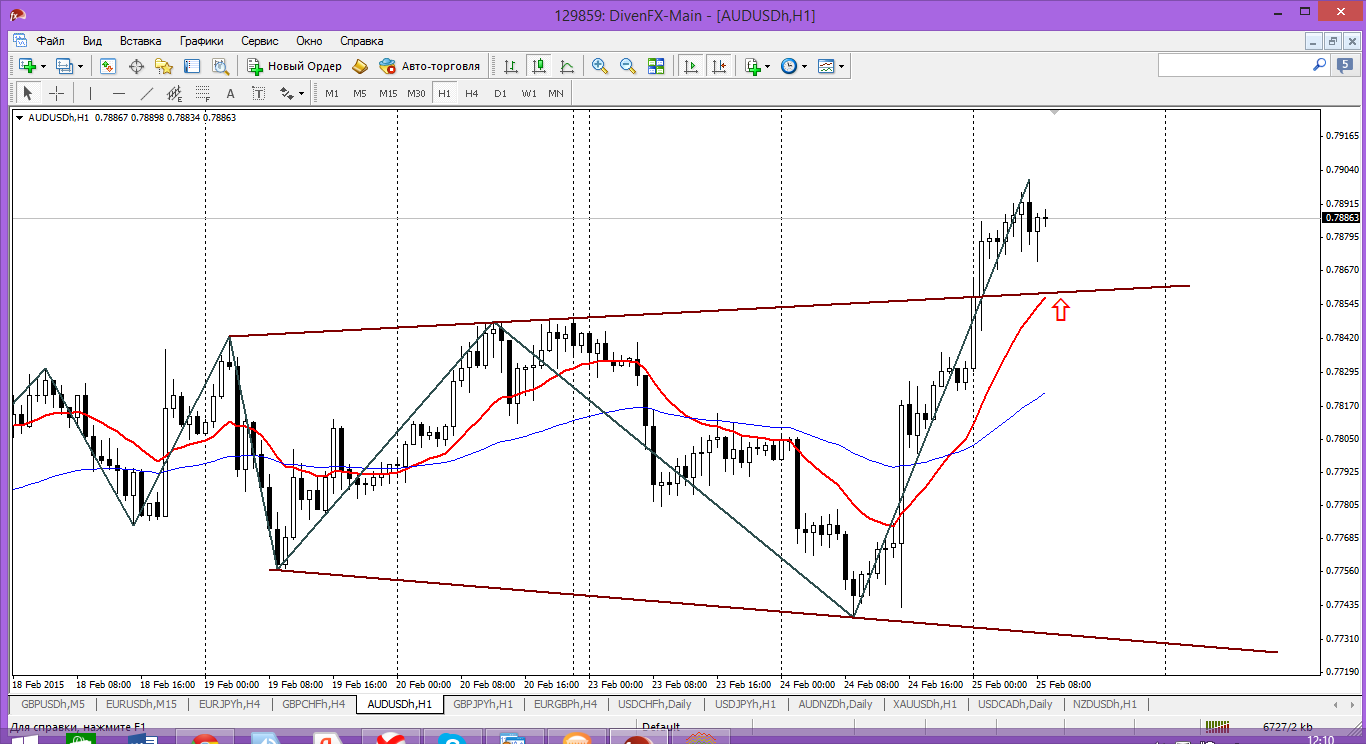Open the Справка menu
Screen dimensions: 1370x744
pyautogui.click(x=362, y=41)
